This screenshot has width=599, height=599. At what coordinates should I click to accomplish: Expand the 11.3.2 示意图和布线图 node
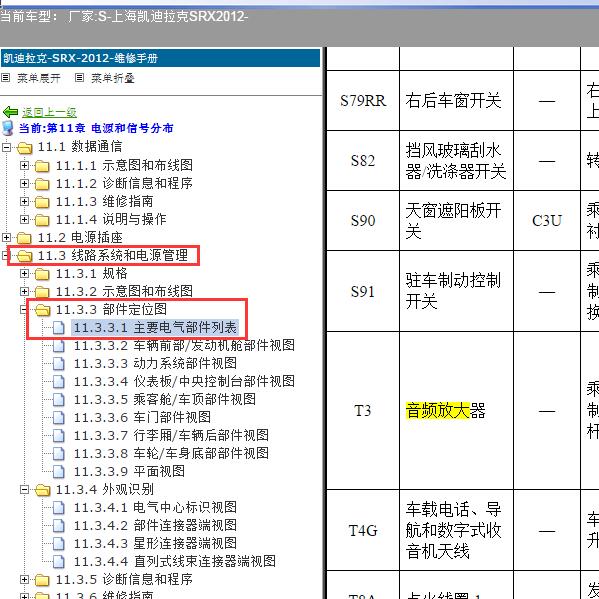24,291
